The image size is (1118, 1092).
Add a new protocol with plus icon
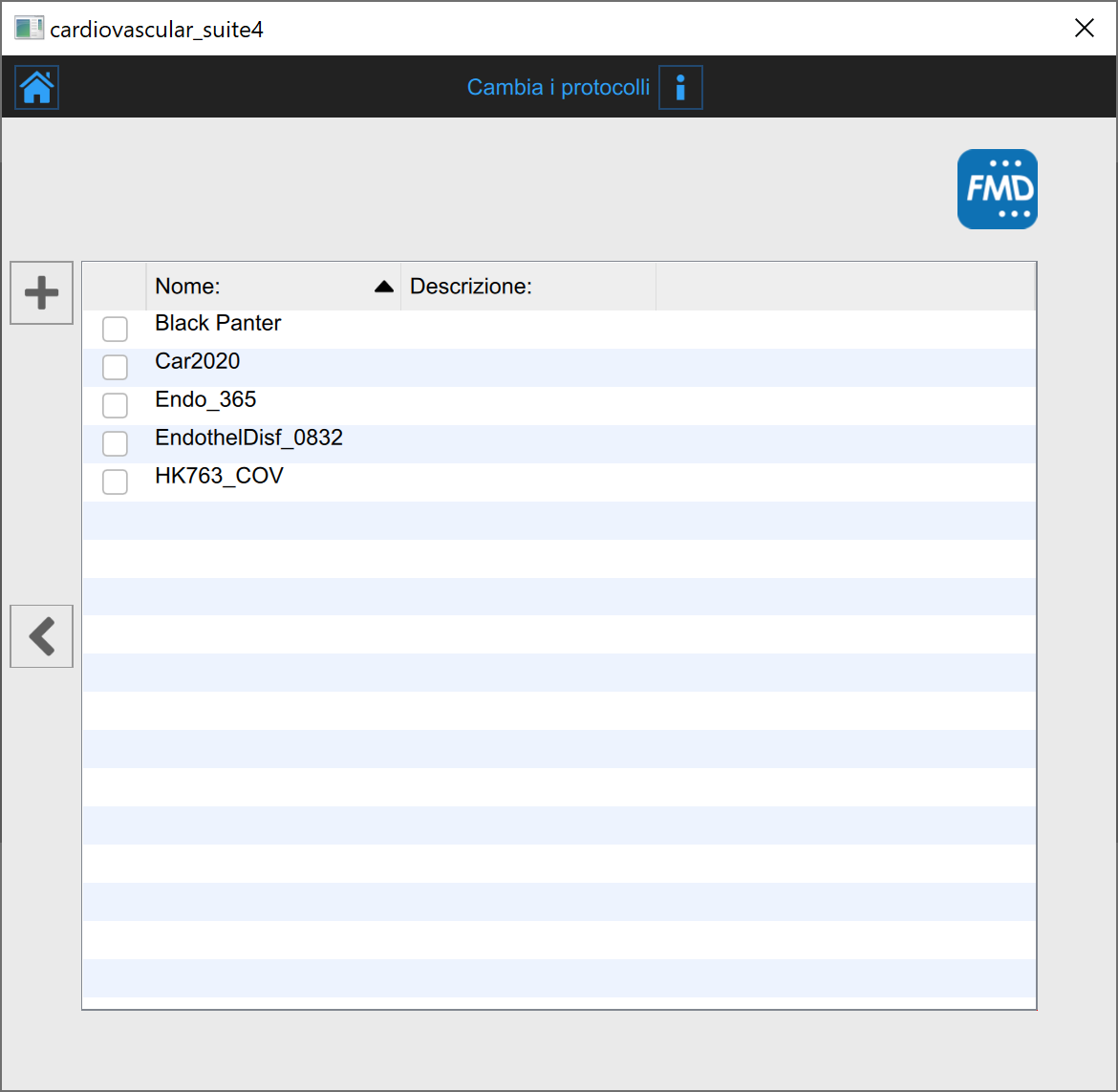tap(41, 292)
